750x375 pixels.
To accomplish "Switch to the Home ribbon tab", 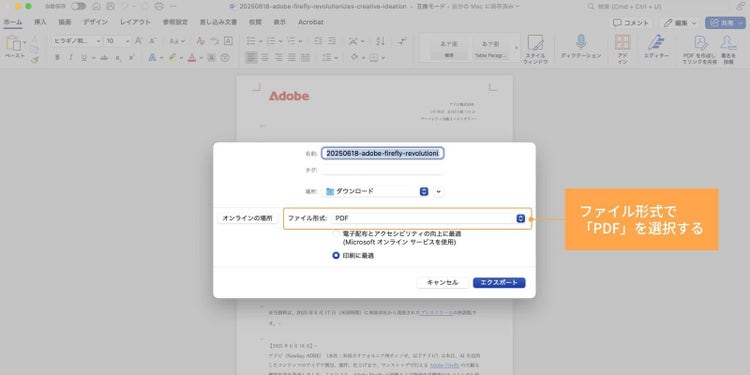I will [x=12, y=22].
